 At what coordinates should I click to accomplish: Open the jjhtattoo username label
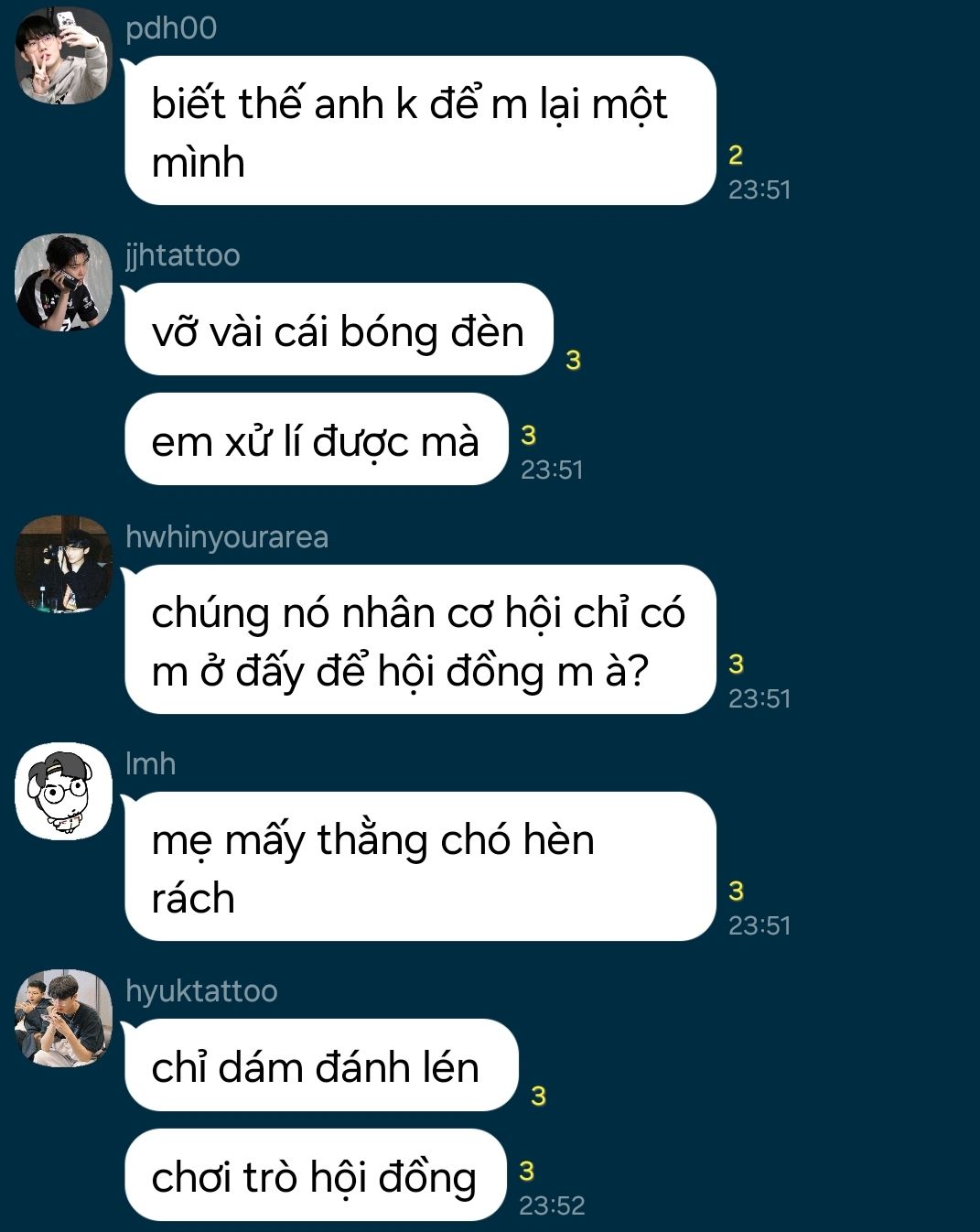pyautogui.click(x=182, y=254)
